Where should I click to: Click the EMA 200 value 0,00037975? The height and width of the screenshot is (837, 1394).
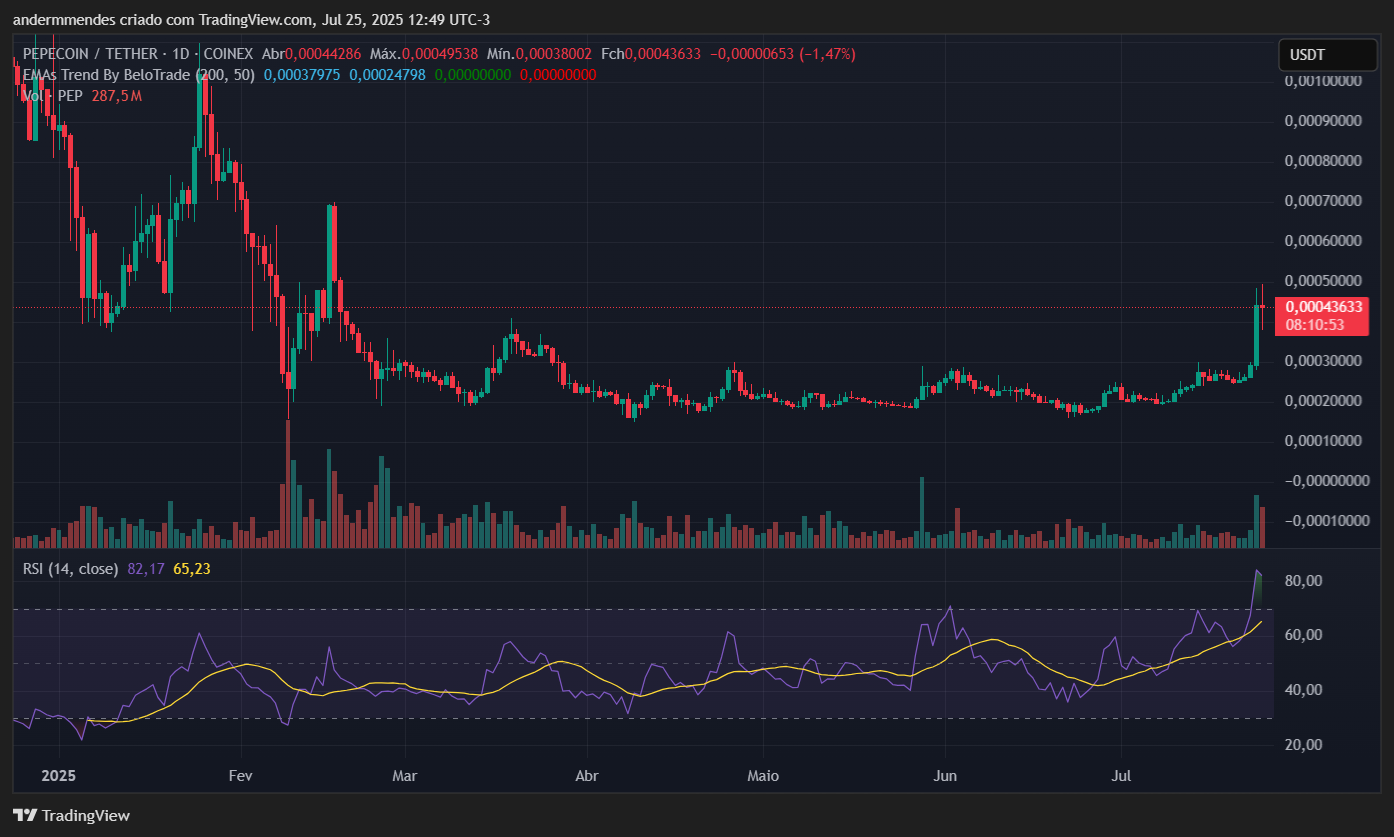click(x=302, y=74)
